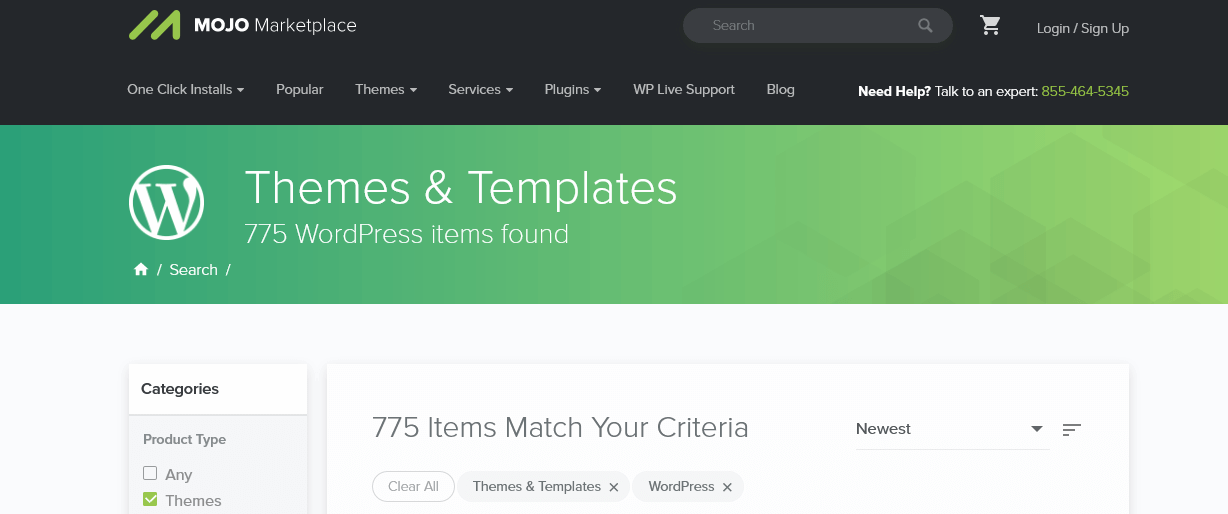Remove the Themes & Templates filter chip
The width and height of the screenshot is (1228, 514).
[614, 487]
